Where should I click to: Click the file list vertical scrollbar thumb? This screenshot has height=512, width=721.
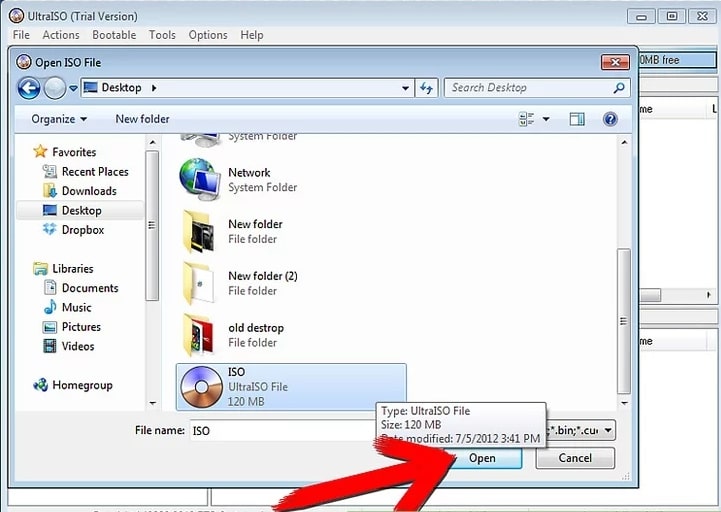click(624, 321)
